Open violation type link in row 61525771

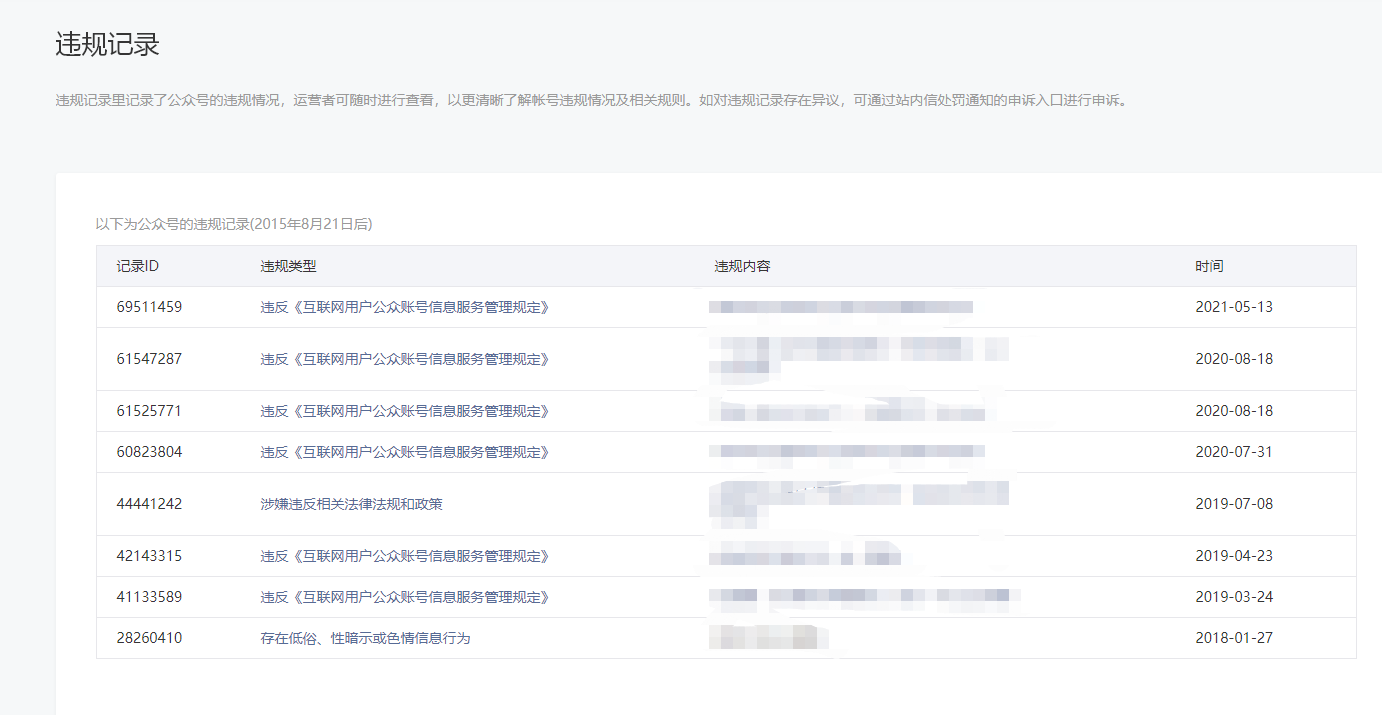point(405,411)
